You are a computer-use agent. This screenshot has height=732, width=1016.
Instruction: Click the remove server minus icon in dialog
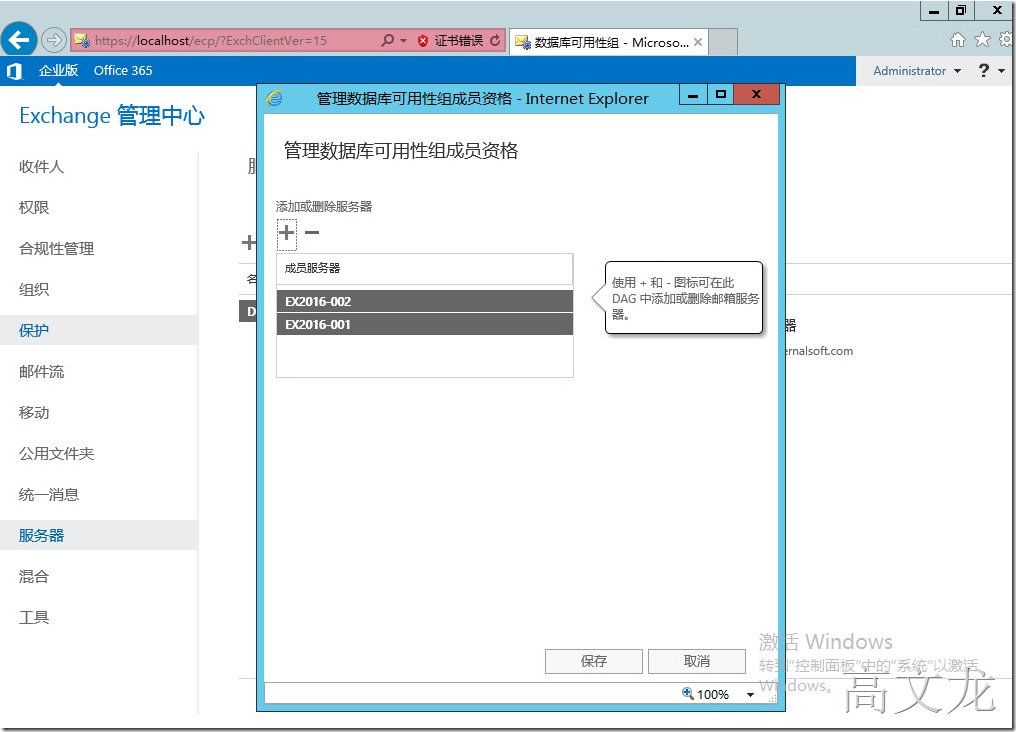[x=312, y=233]
